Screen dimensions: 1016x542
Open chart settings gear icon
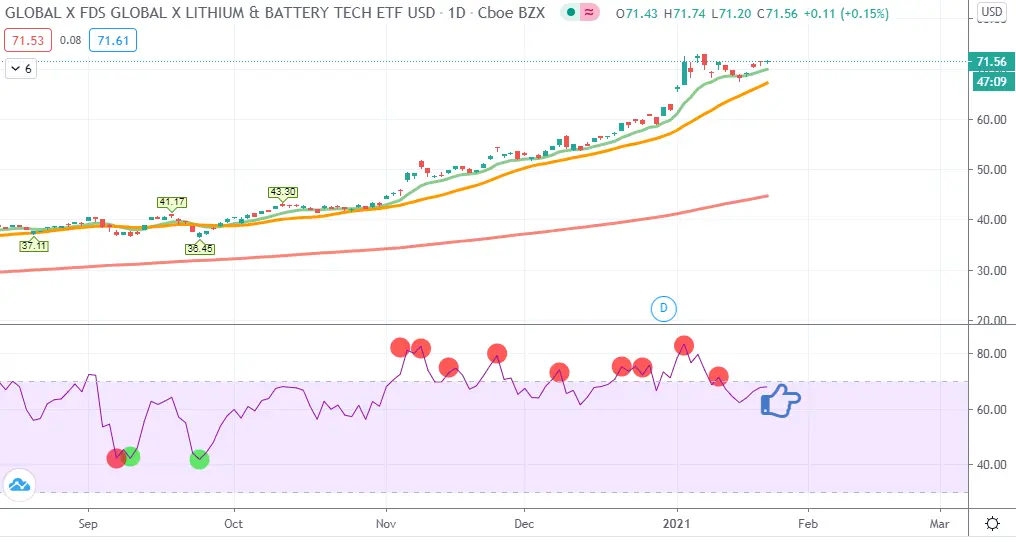pyautogui.click(x=992, y=523)
